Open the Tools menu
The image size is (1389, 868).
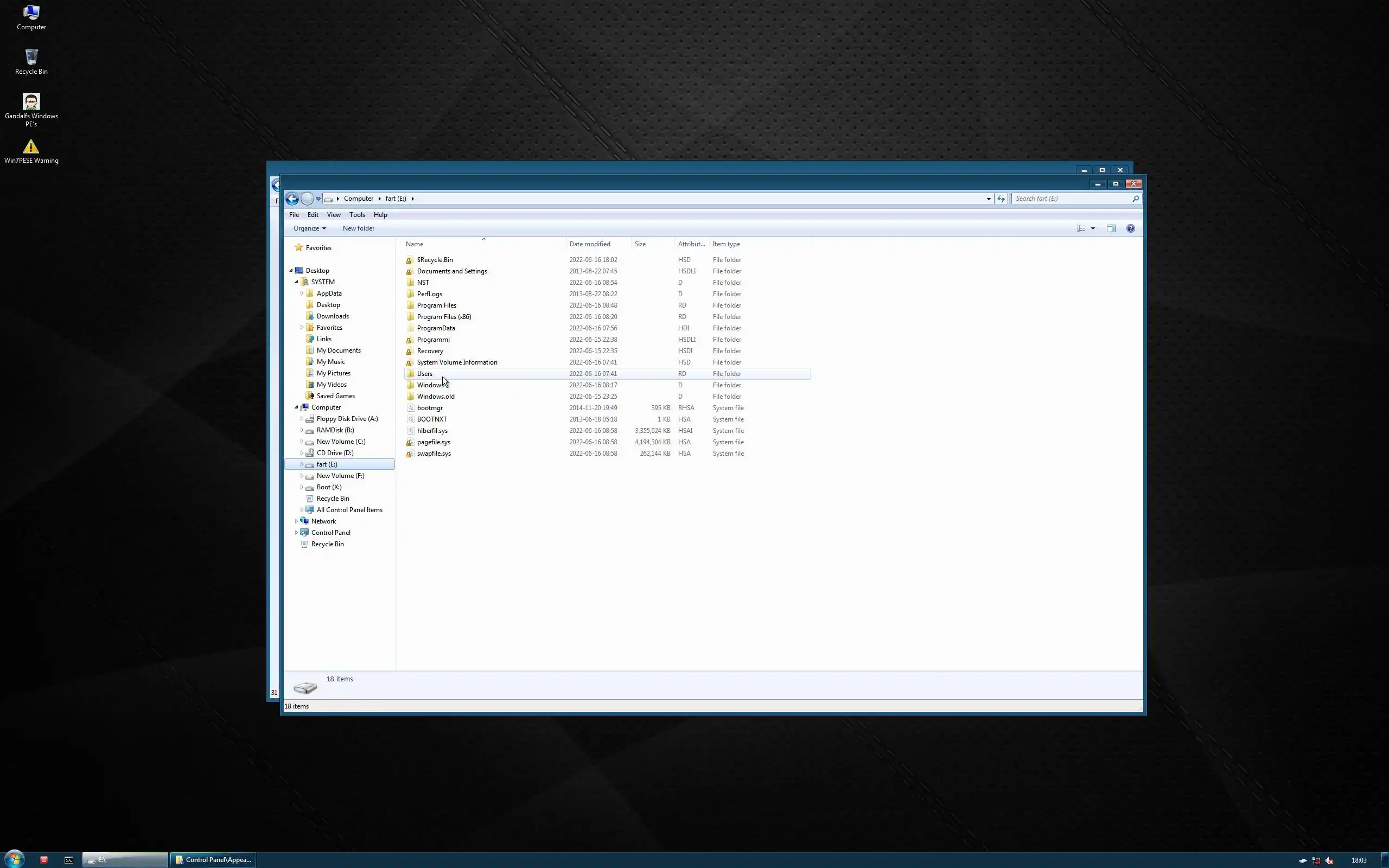tap(357, 215)
